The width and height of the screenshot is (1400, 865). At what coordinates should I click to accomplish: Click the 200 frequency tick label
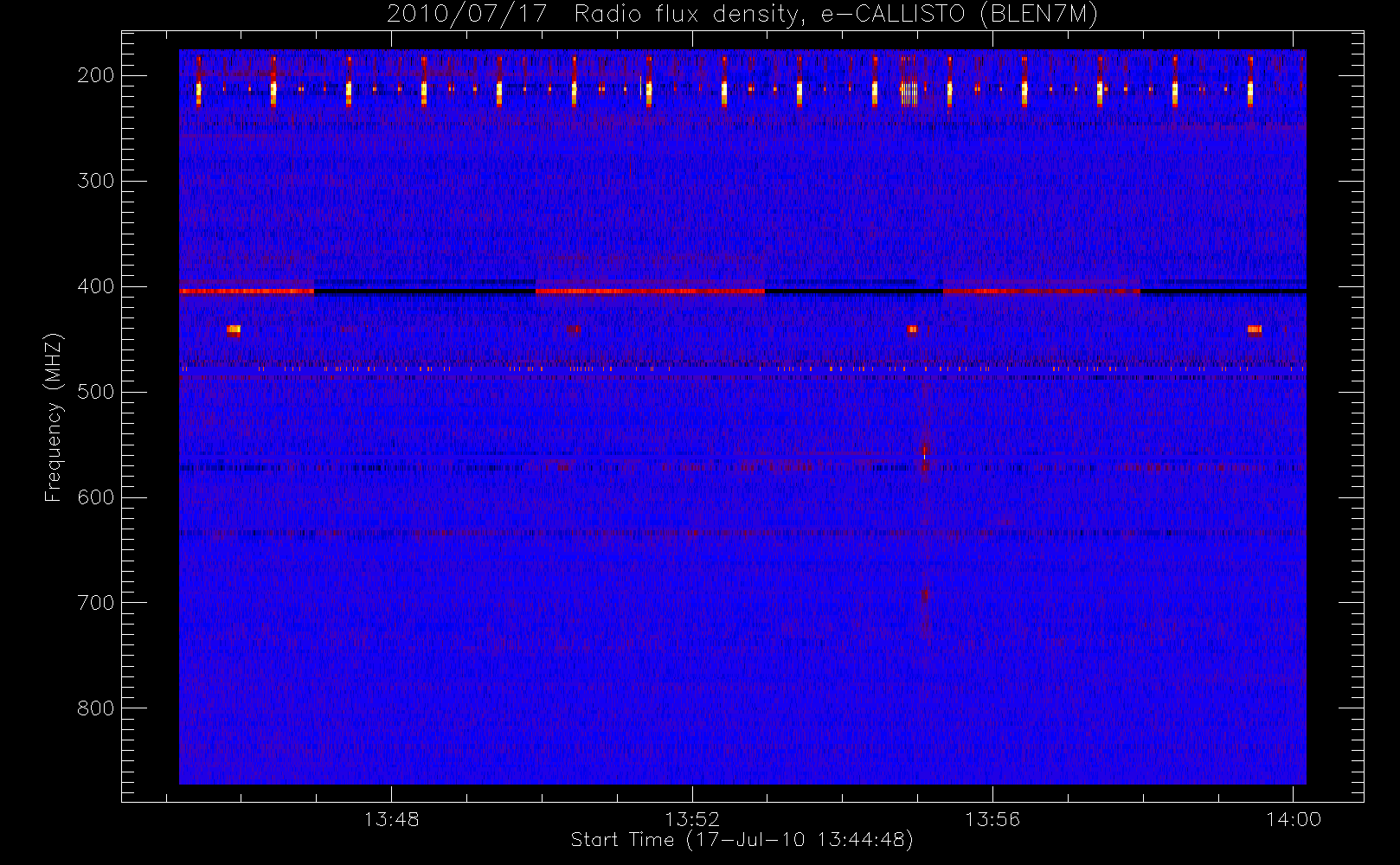pos(96,75)
